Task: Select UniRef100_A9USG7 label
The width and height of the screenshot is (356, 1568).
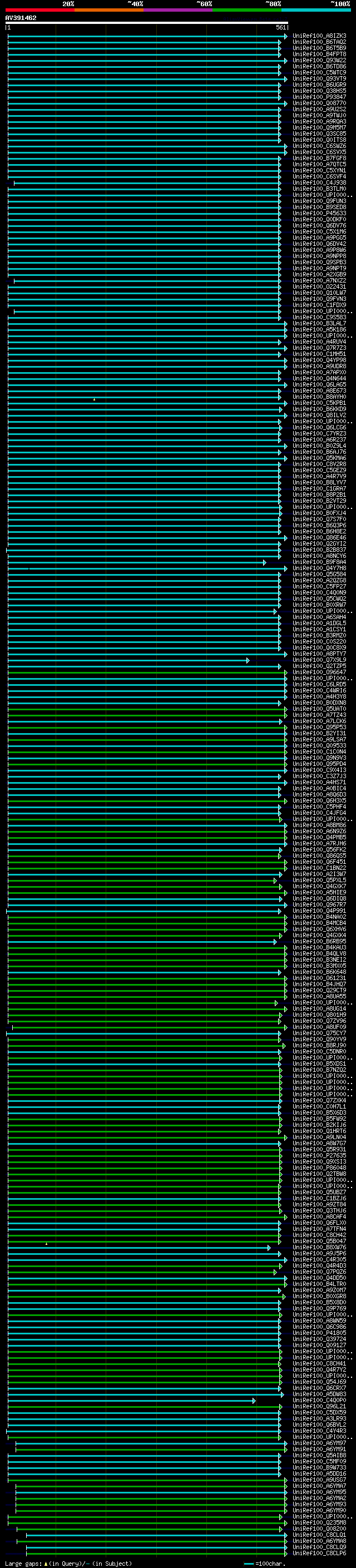Action: (x=319, y=1480)
